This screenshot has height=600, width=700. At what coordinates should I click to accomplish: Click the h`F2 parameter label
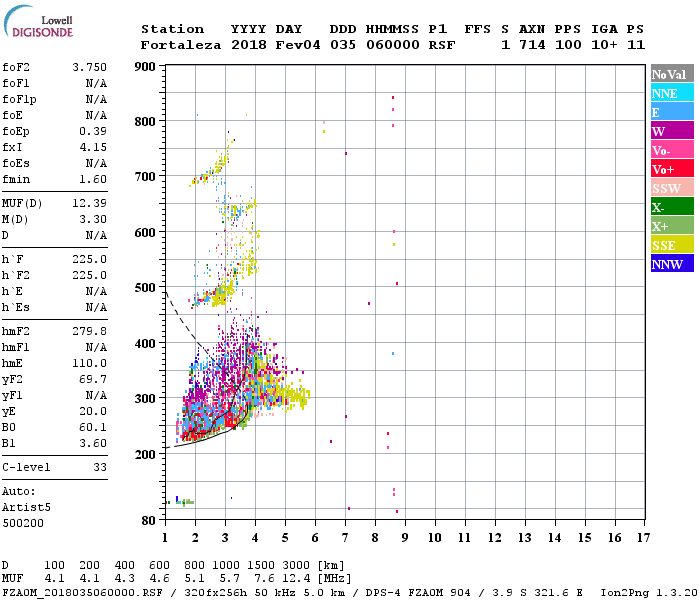[x=16, y=275]
